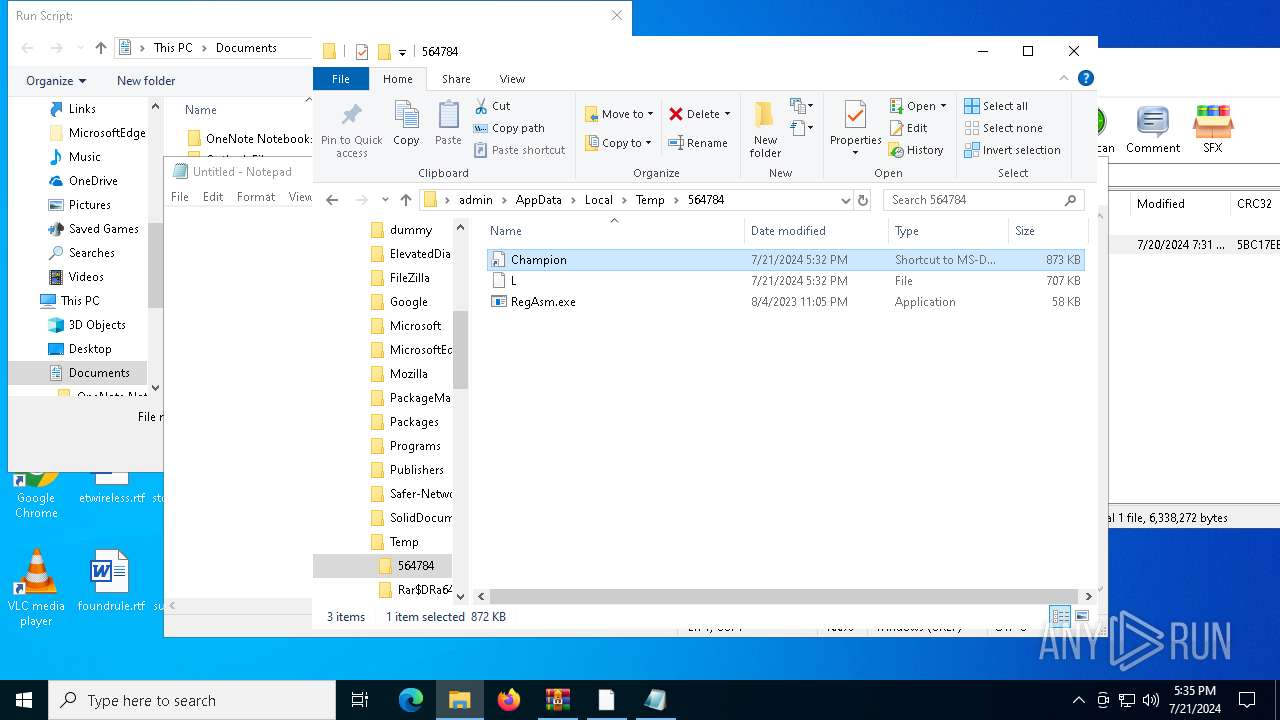Click Select none
This screenshot has height=720, width=1280.
[x=1003, y=128]
